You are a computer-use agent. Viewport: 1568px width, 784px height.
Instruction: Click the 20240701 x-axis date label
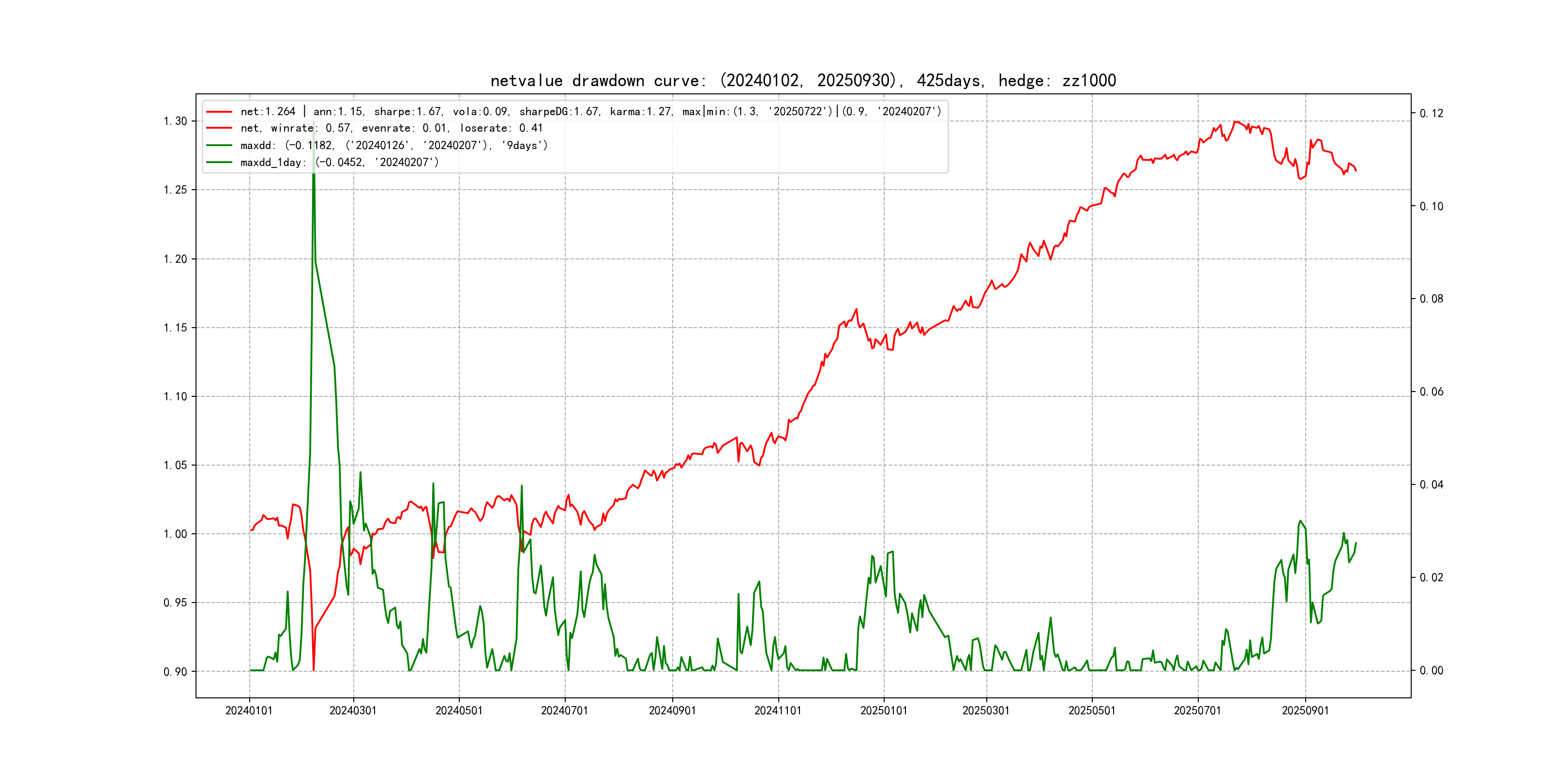tap(564, 710)
